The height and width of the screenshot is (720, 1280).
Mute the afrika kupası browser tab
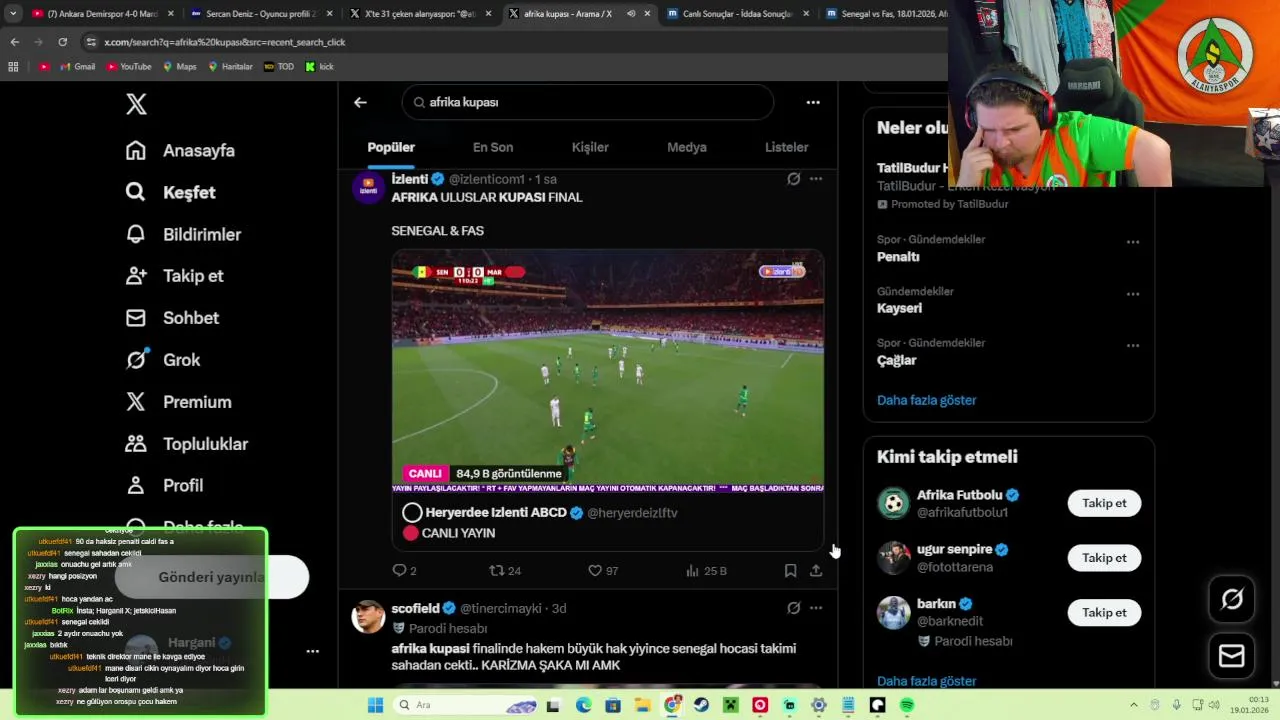pos(631,14)
